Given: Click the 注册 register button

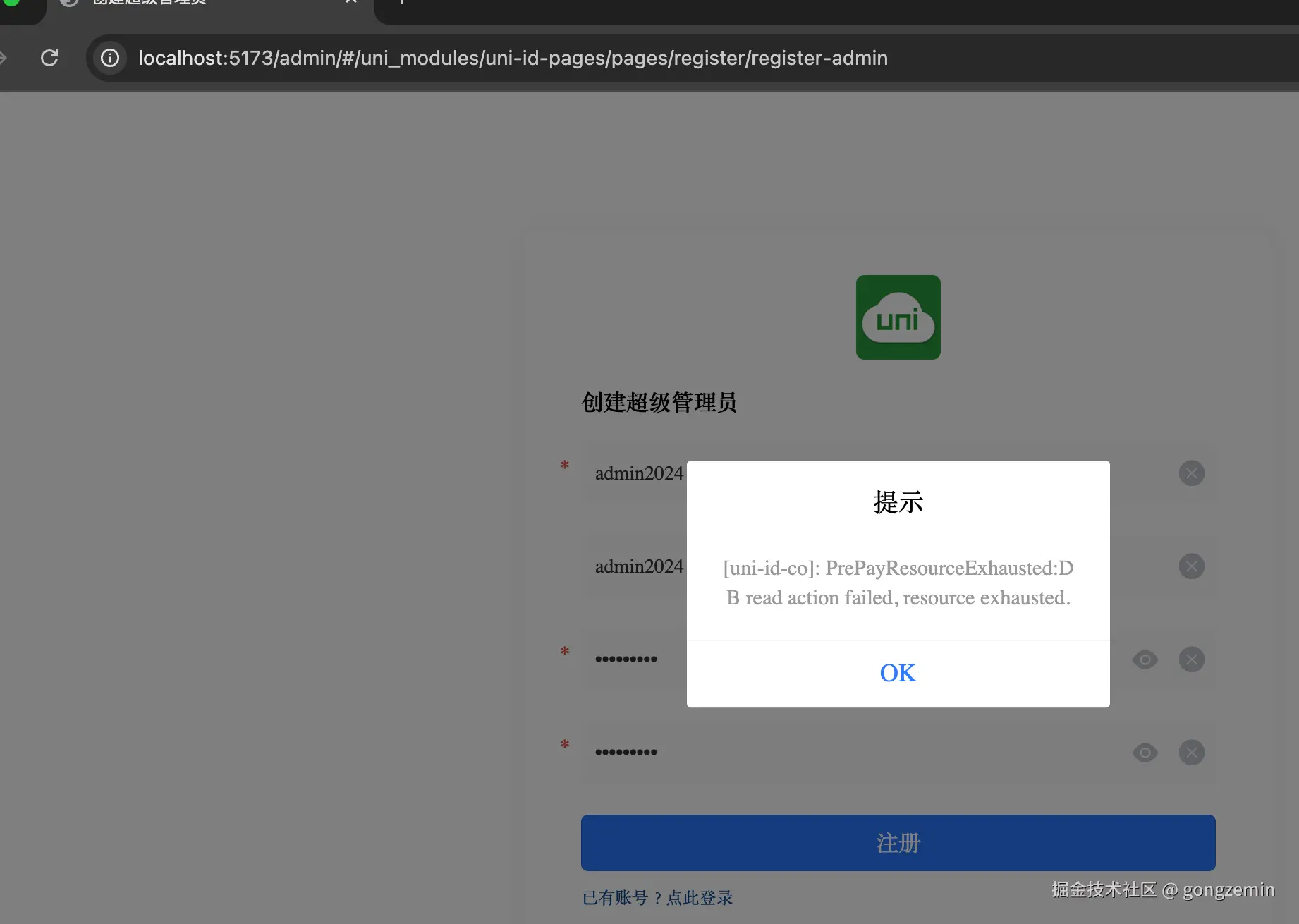Looking at the screenshot, I should tap(898, 843).
